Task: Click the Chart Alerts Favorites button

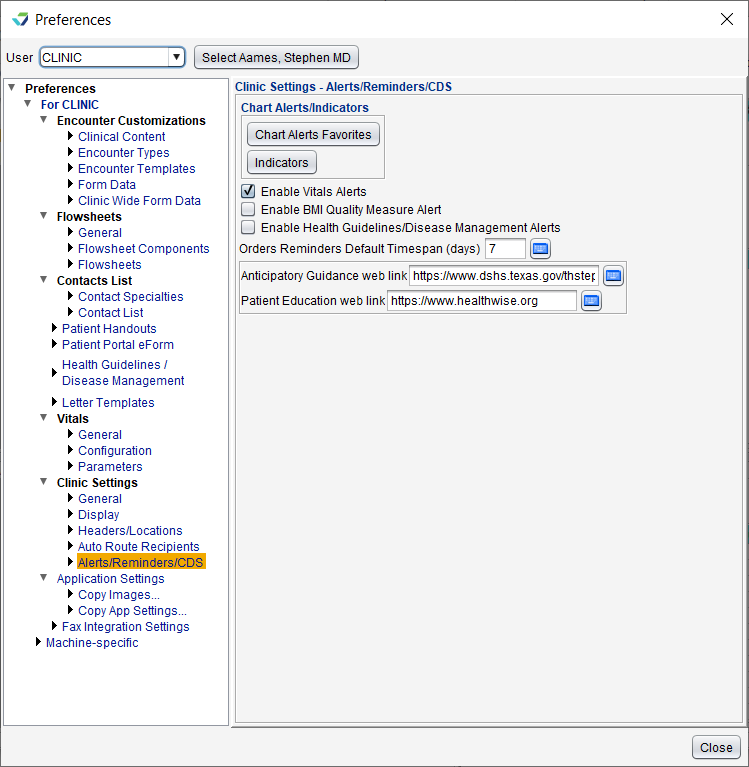Action: 313,134
